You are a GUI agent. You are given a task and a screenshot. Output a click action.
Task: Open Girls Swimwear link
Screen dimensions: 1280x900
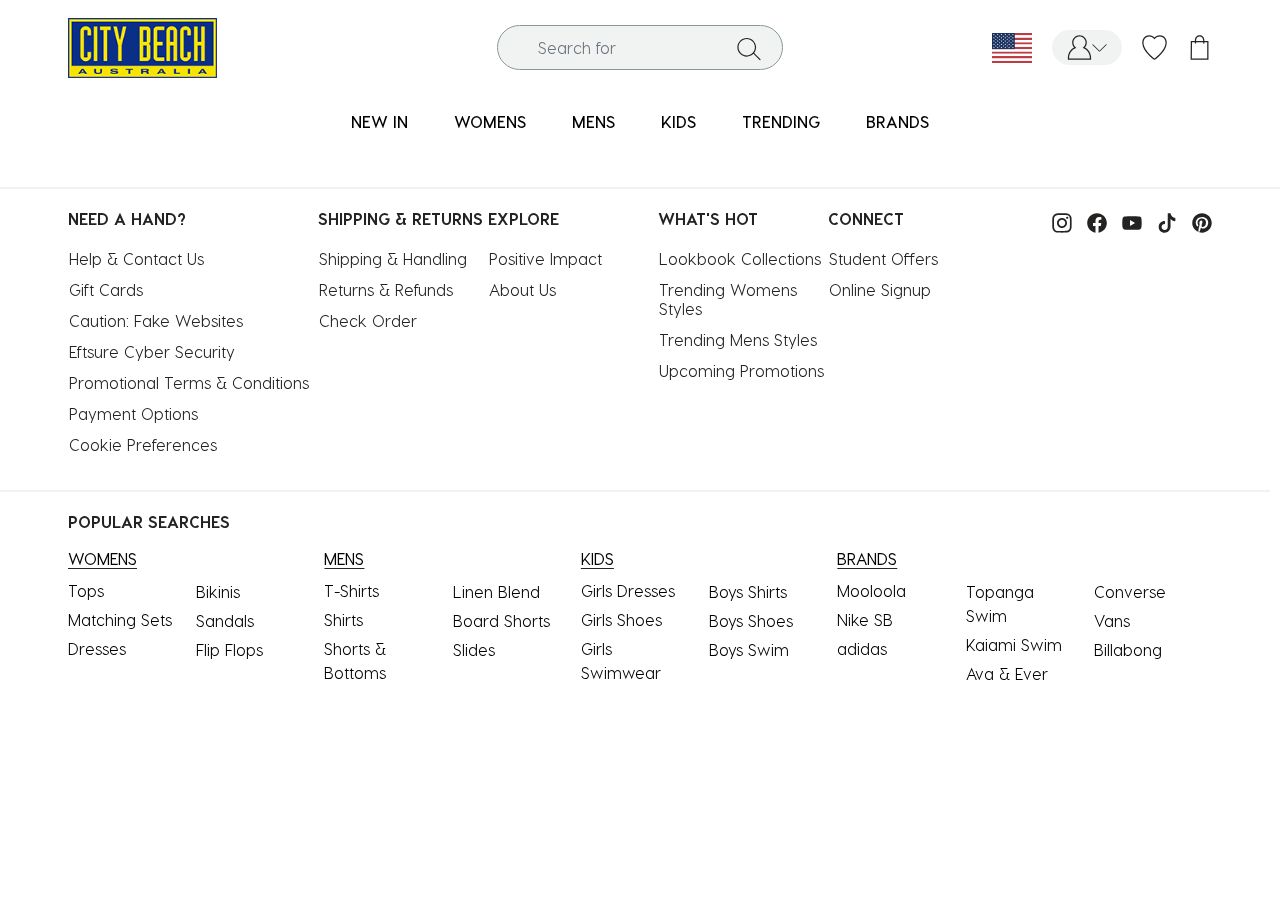click(621, 661)
